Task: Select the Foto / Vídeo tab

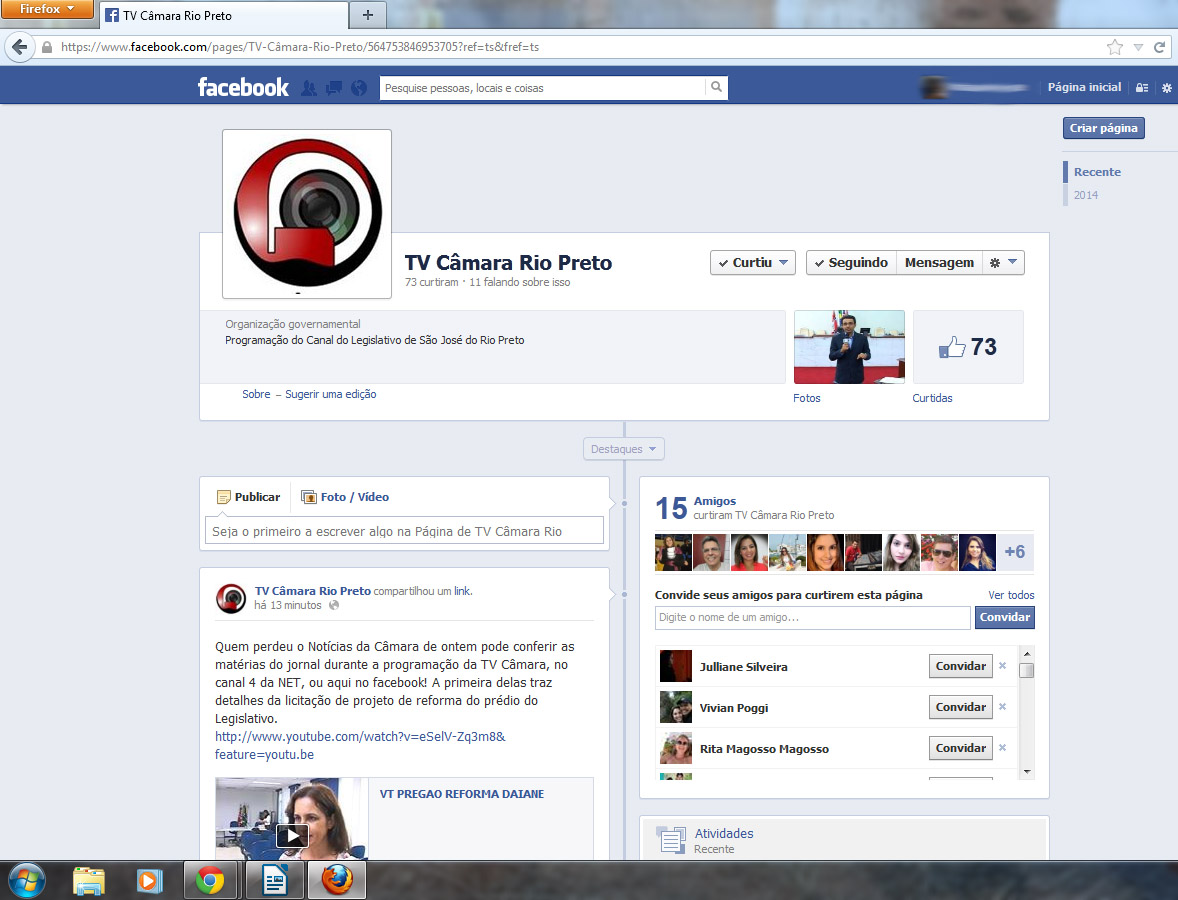Action: pos(345,497)
